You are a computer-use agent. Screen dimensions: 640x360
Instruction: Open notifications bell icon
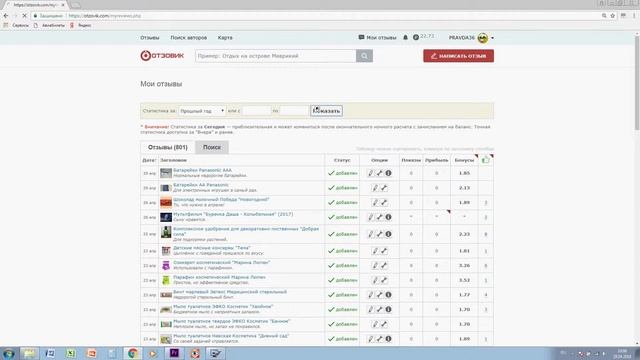click(x=405, y=38)
